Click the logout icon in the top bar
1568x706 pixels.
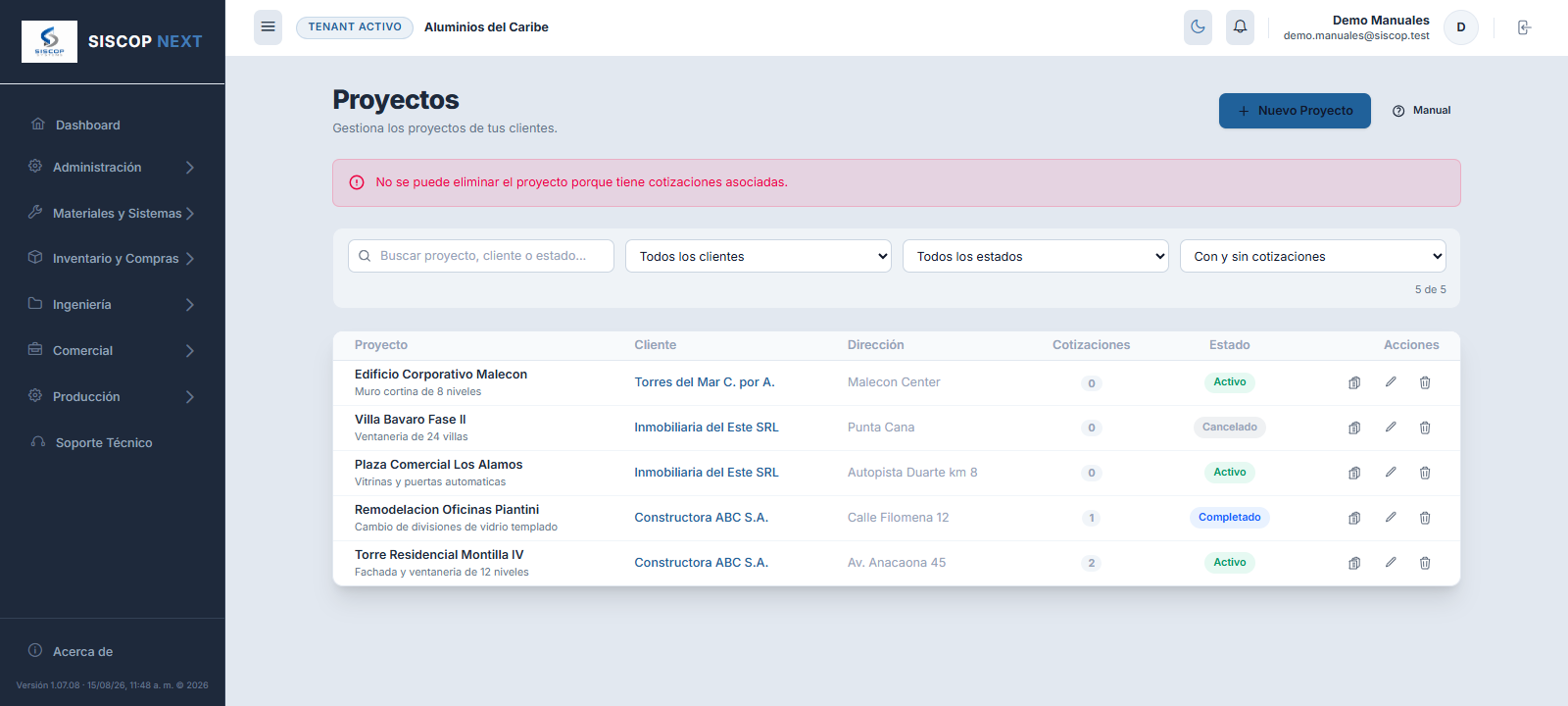pos(1524,27)
